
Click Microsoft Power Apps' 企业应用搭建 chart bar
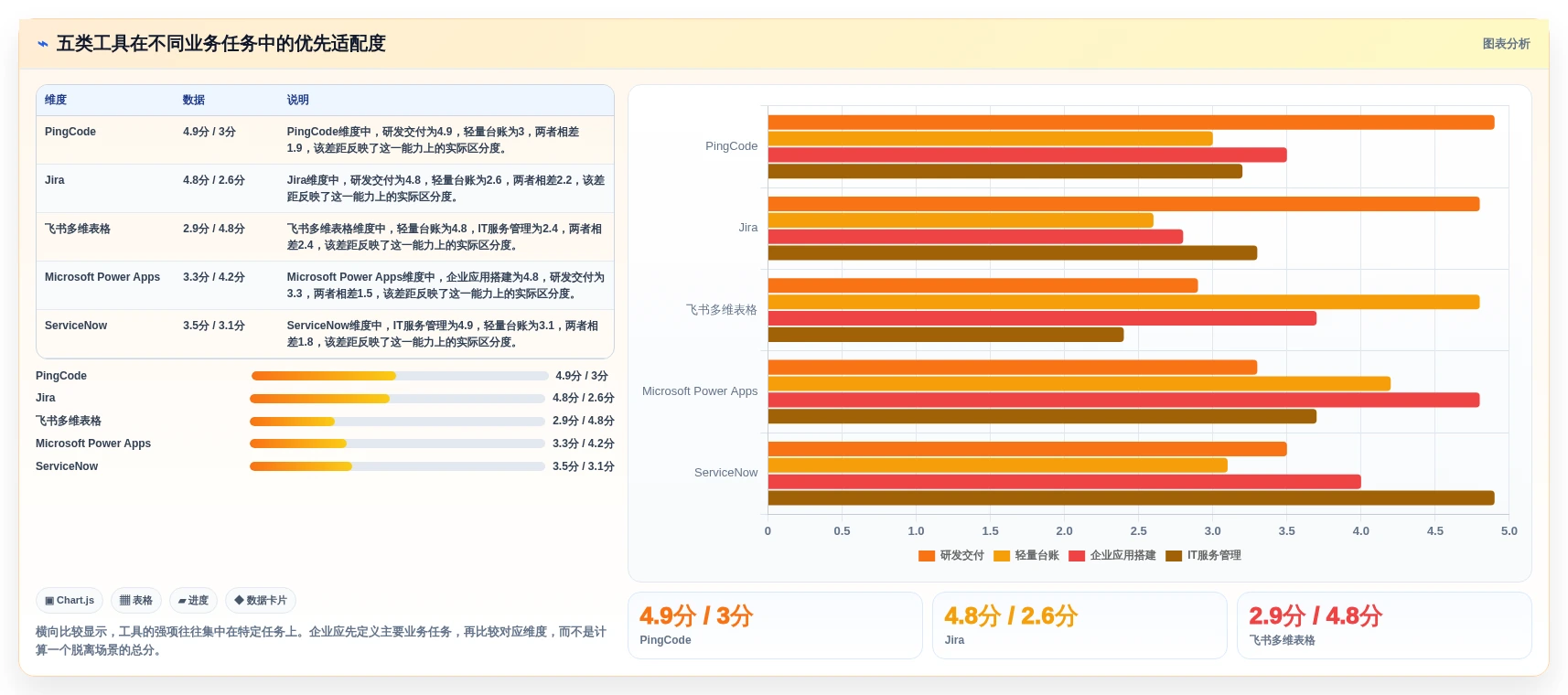coord(1123,400)
